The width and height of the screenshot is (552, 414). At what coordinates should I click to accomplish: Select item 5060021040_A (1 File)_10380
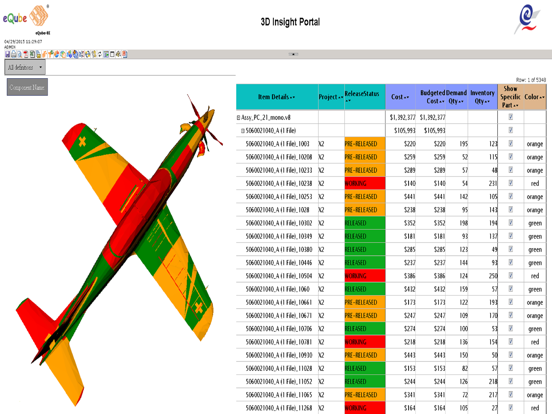279,250
